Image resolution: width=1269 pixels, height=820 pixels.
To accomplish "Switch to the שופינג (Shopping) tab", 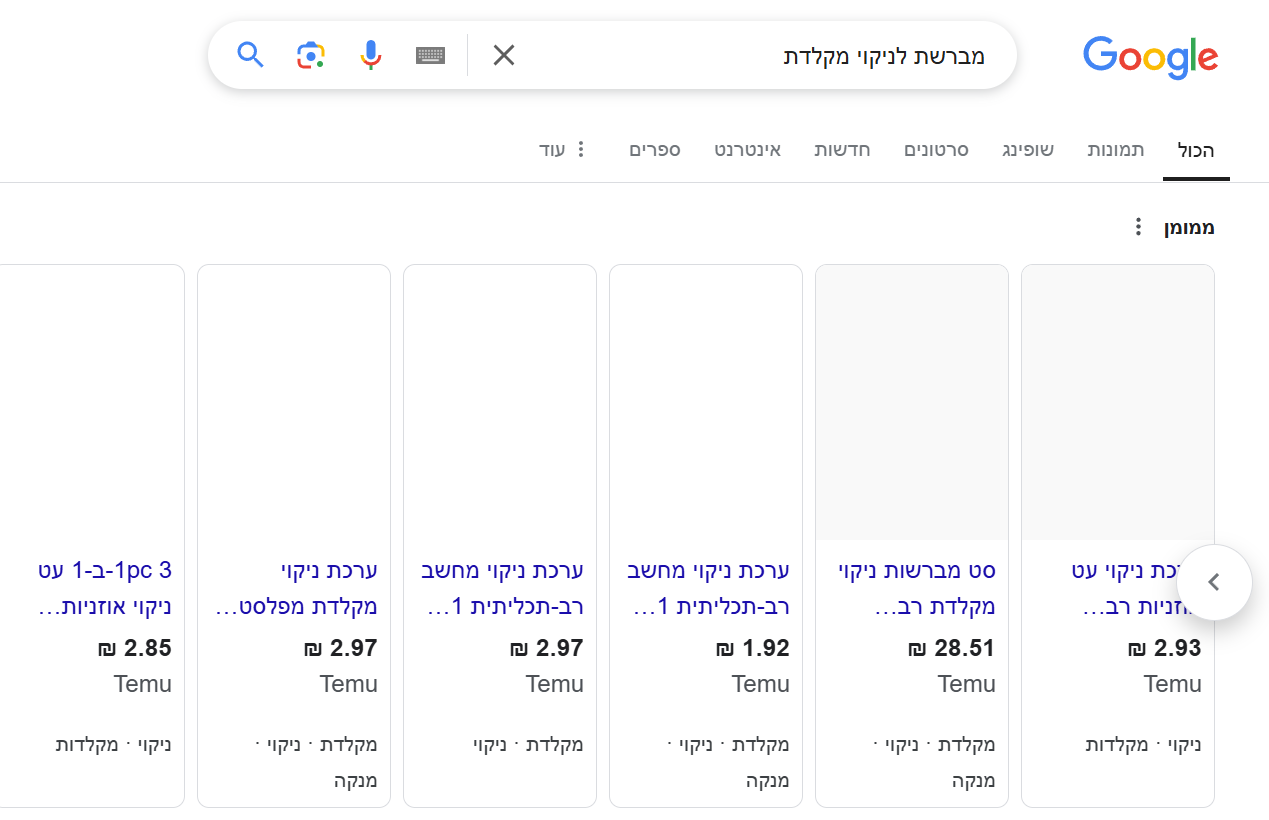I will pos(1028,149).
